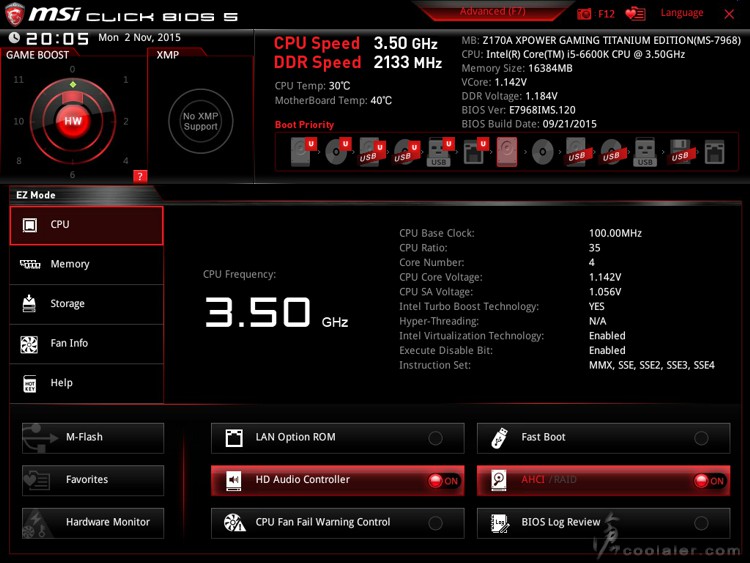The image size is (750, 563).
Task: Select the UEFI USB hard disk boot icon
Action: [x=372, y=152]
